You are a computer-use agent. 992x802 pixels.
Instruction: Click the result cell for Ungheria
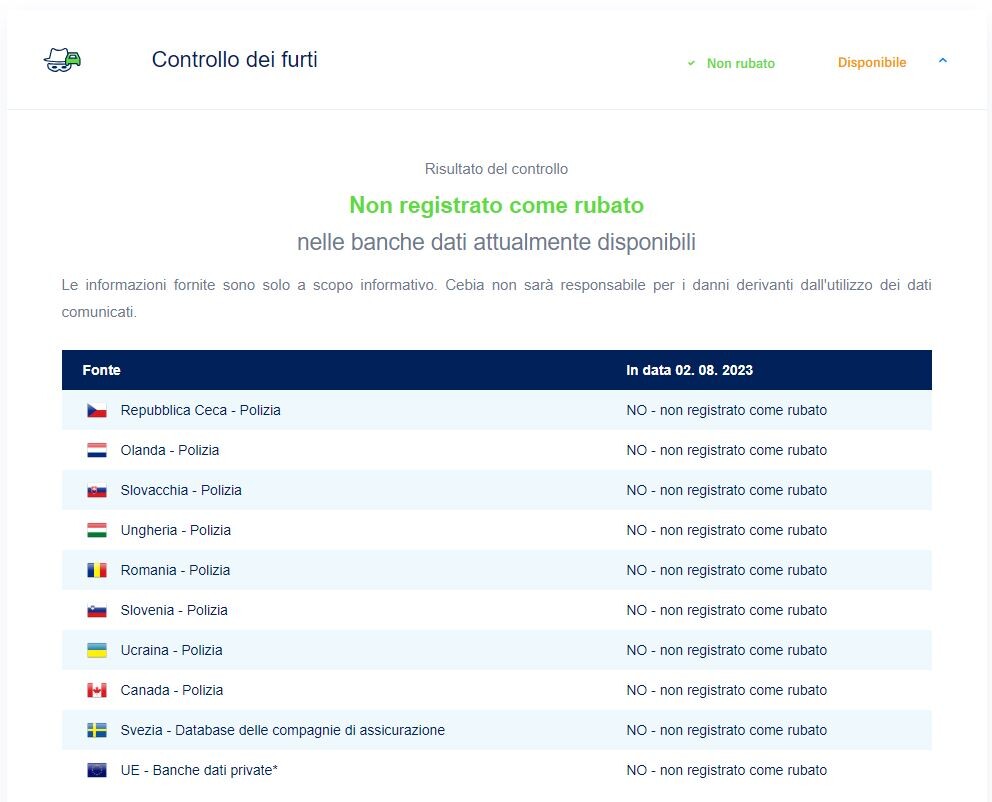[726, 530]
